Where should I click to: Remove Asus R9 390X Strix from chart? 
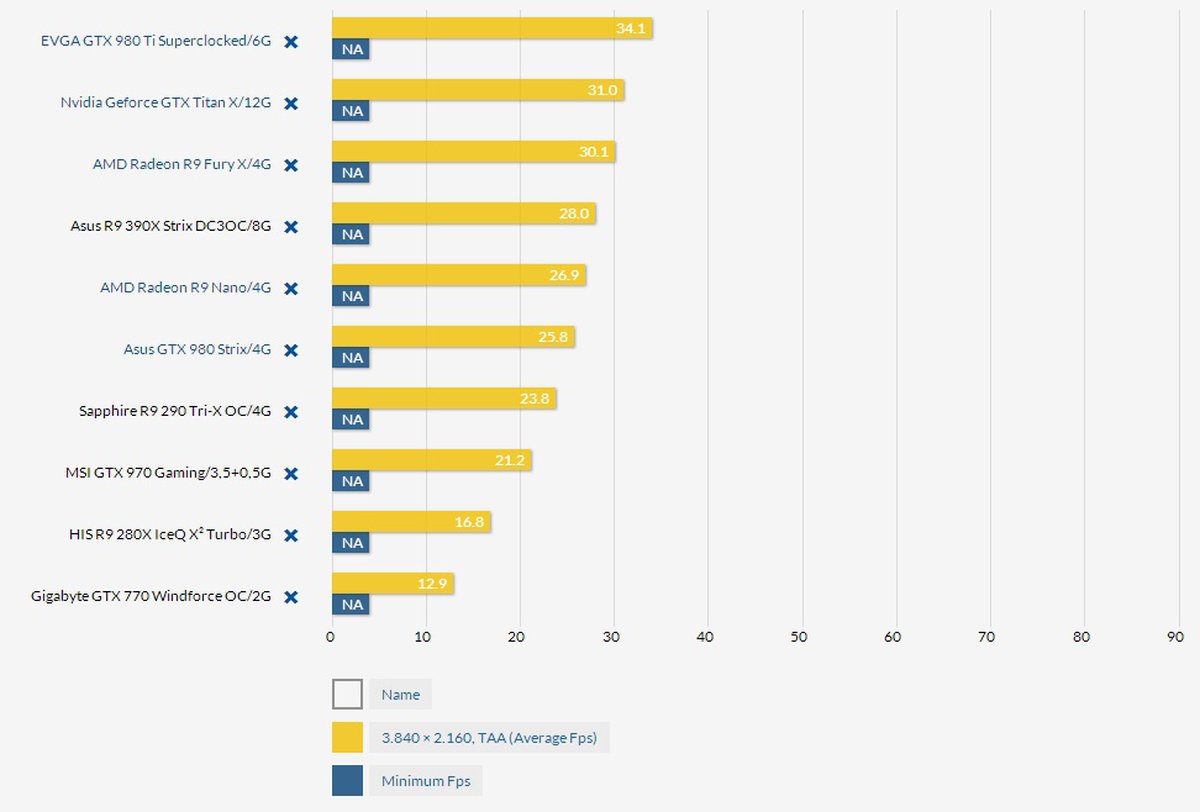point(291,227)
